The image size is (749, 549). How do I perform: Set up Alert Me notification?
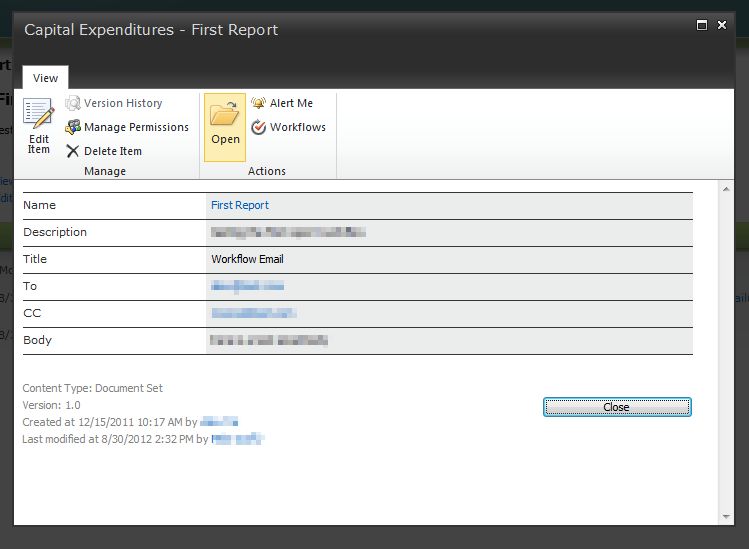tap(282, 103)
